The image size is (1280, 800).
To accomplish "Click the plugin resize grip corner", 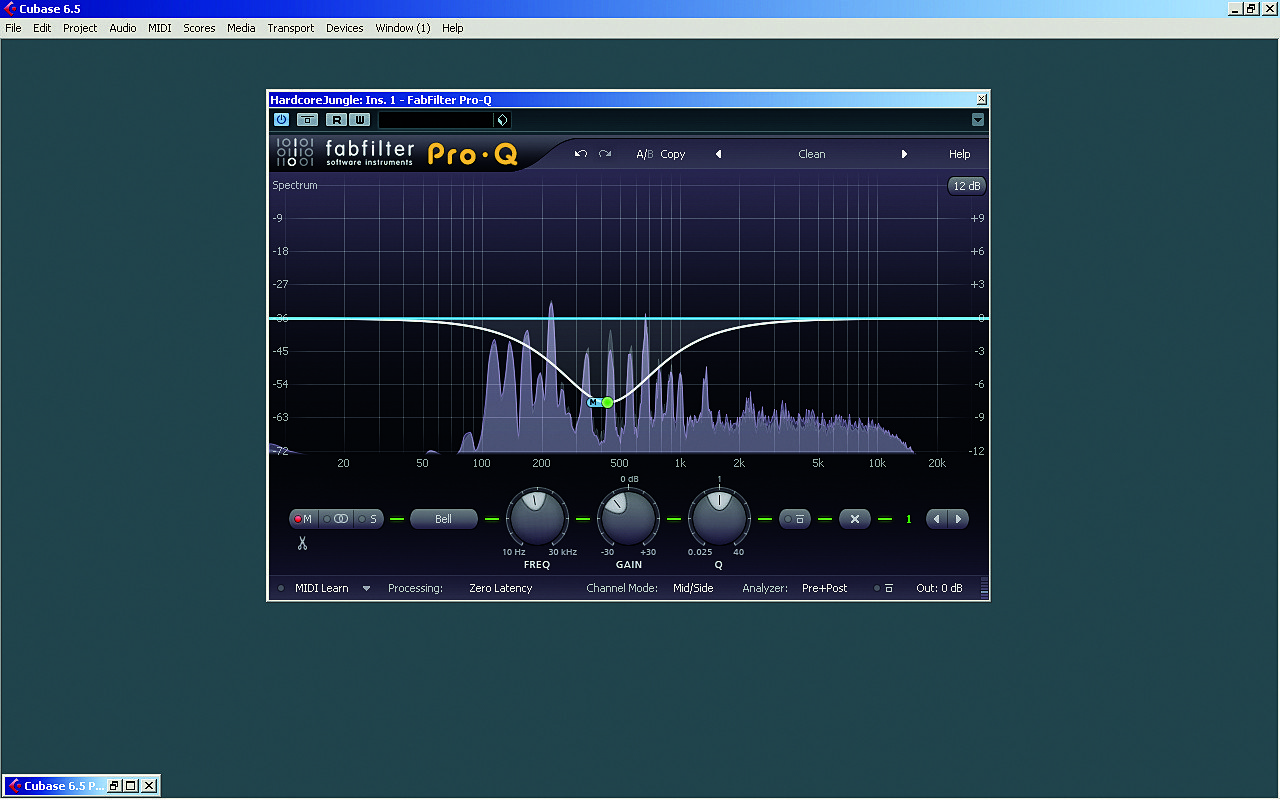I will (x=983, y=587).
